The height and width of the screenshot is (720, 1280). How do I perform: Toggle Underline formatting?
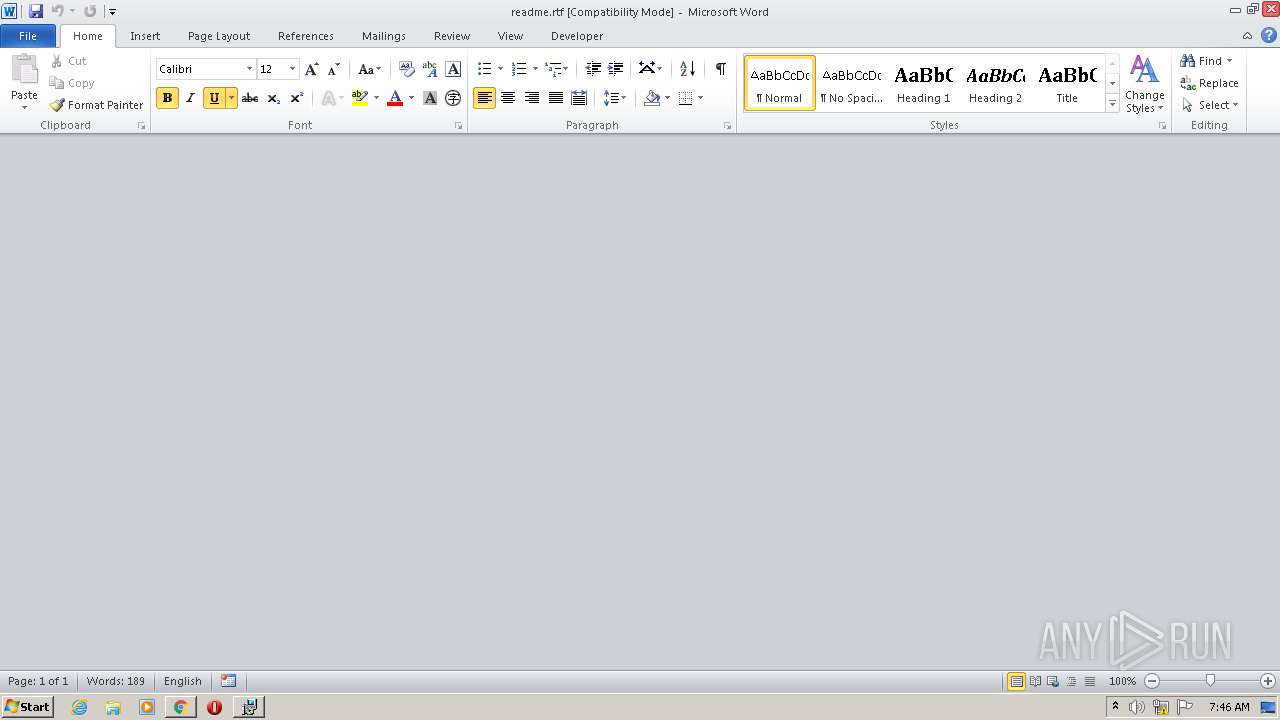click(x=213, y=98)
